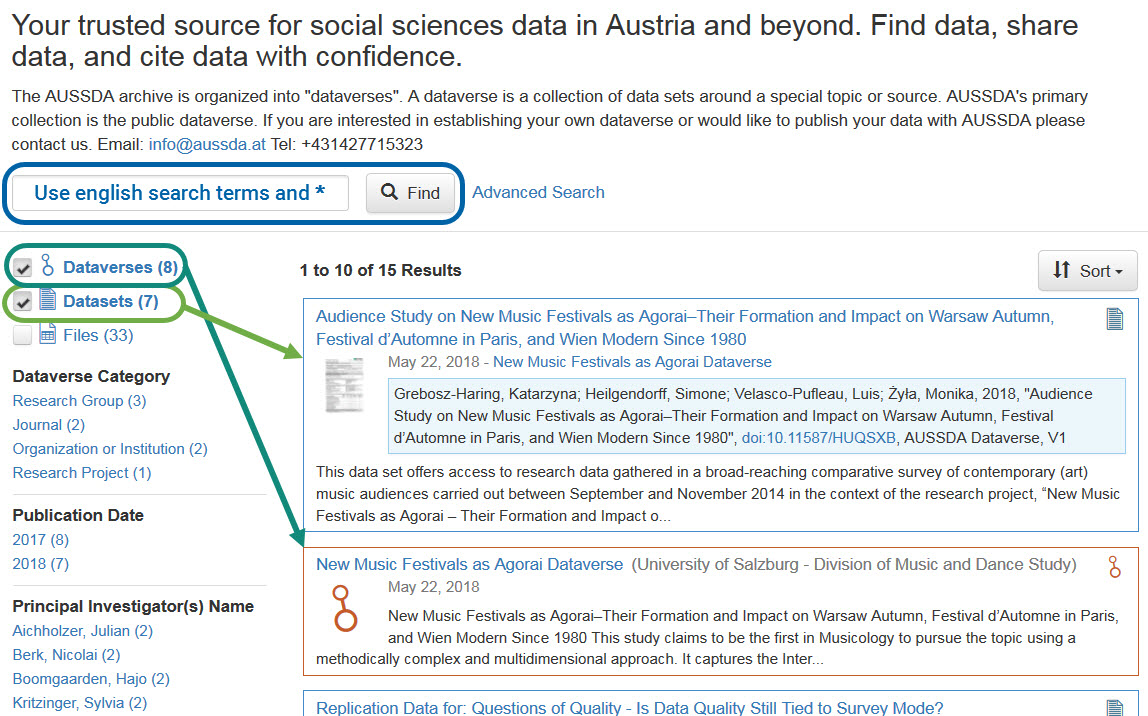Viewport: 1148px width, 716px height.
Task: Click the search terms input field
Action: (180, 192)
